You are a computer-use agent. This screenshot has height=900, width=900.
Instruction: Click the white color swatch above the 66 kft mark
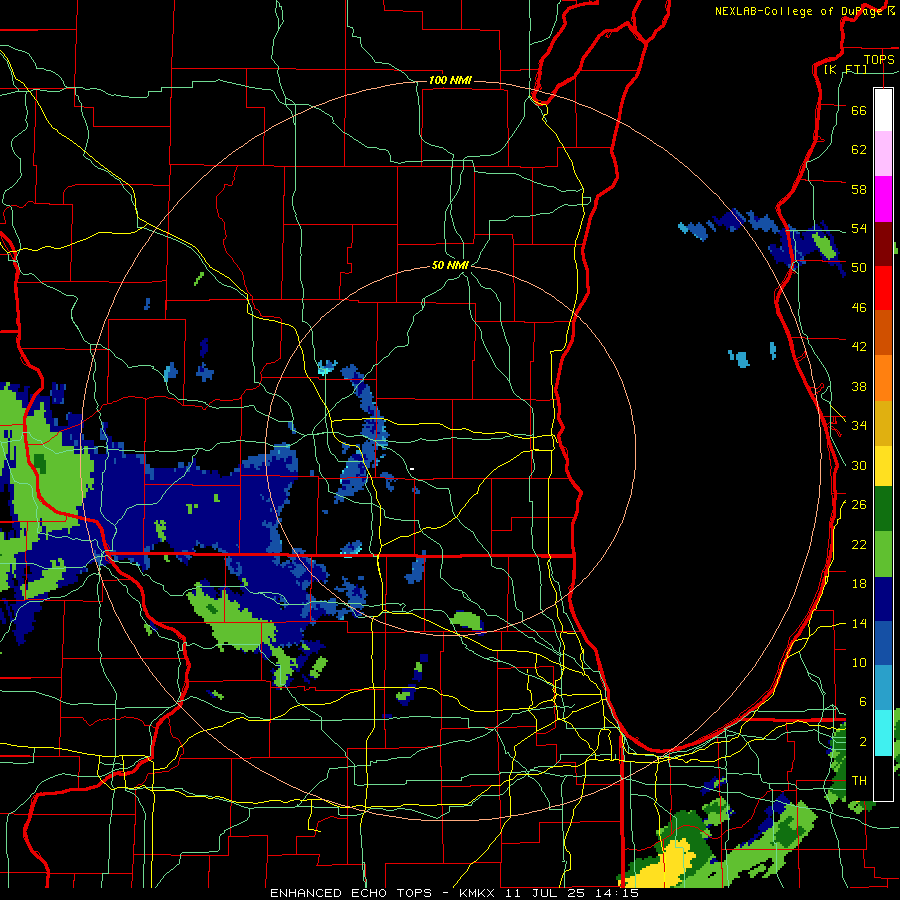pos(883,110)
